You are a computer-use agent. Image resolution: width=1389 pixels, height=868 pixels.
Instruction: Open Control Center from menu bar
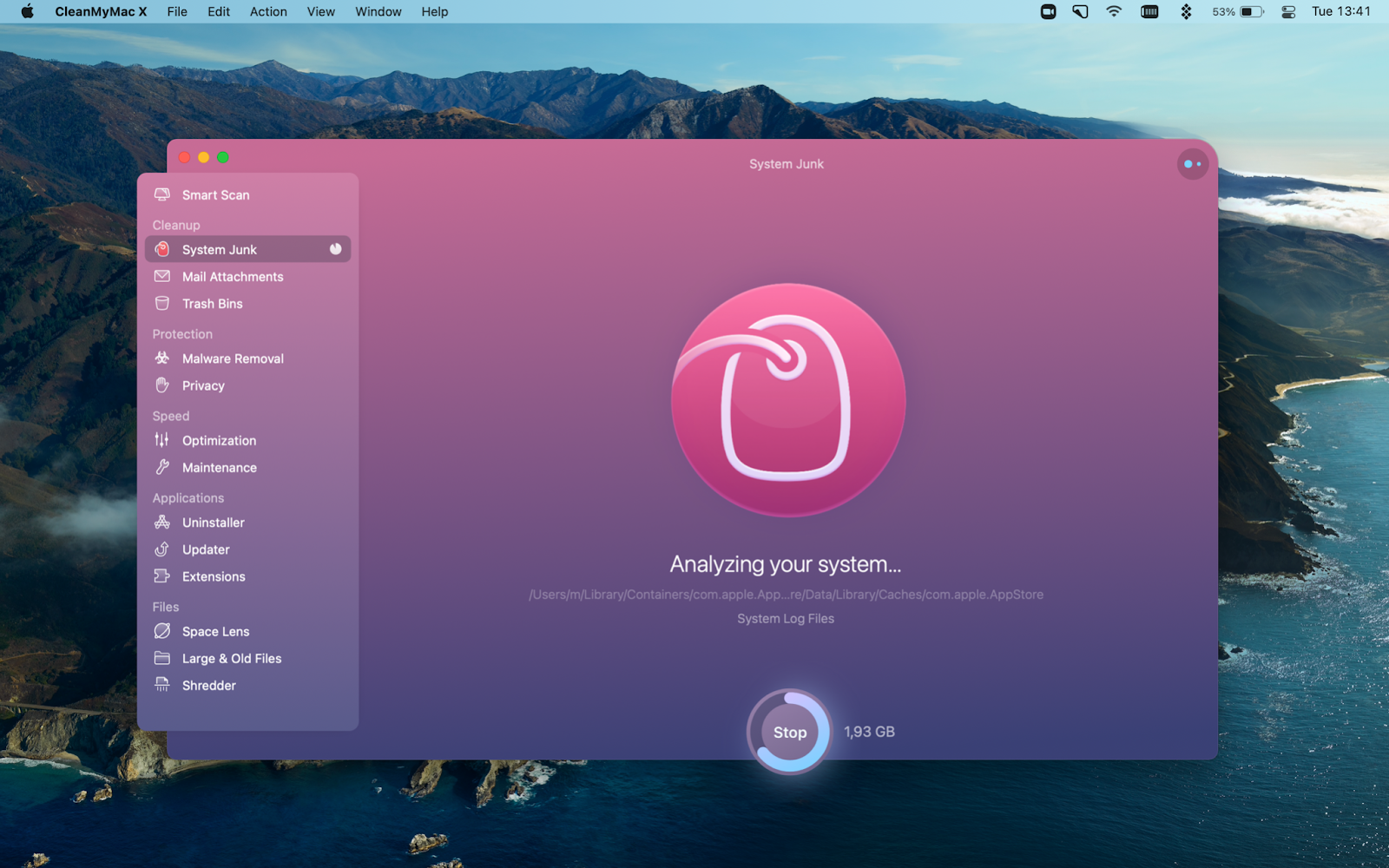tap(1288, 11)
